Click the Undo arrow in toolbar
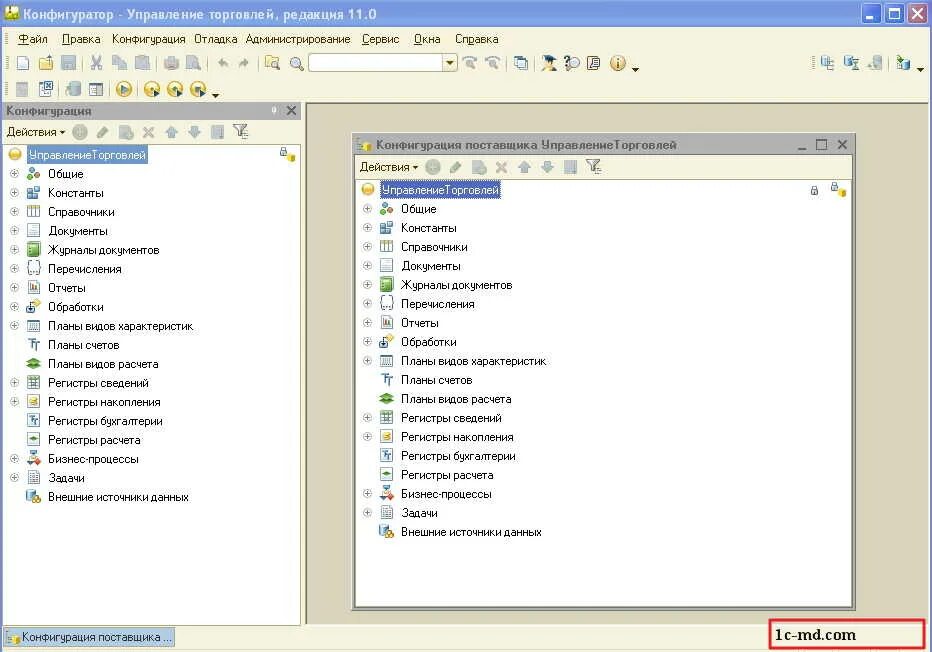This screenshot has height=652, width=932. [223, 63]
